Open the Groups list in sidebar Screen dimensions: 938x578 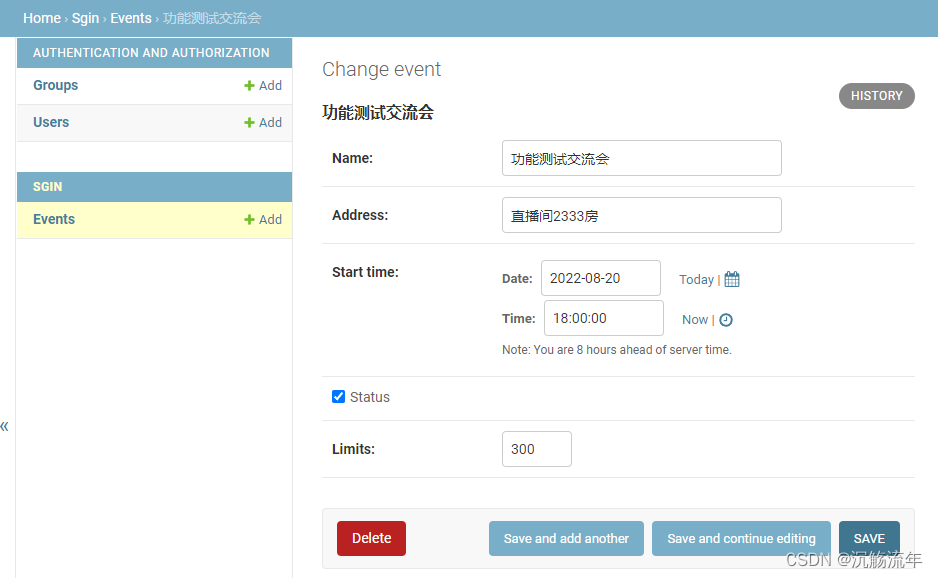[x=56, y=86]
